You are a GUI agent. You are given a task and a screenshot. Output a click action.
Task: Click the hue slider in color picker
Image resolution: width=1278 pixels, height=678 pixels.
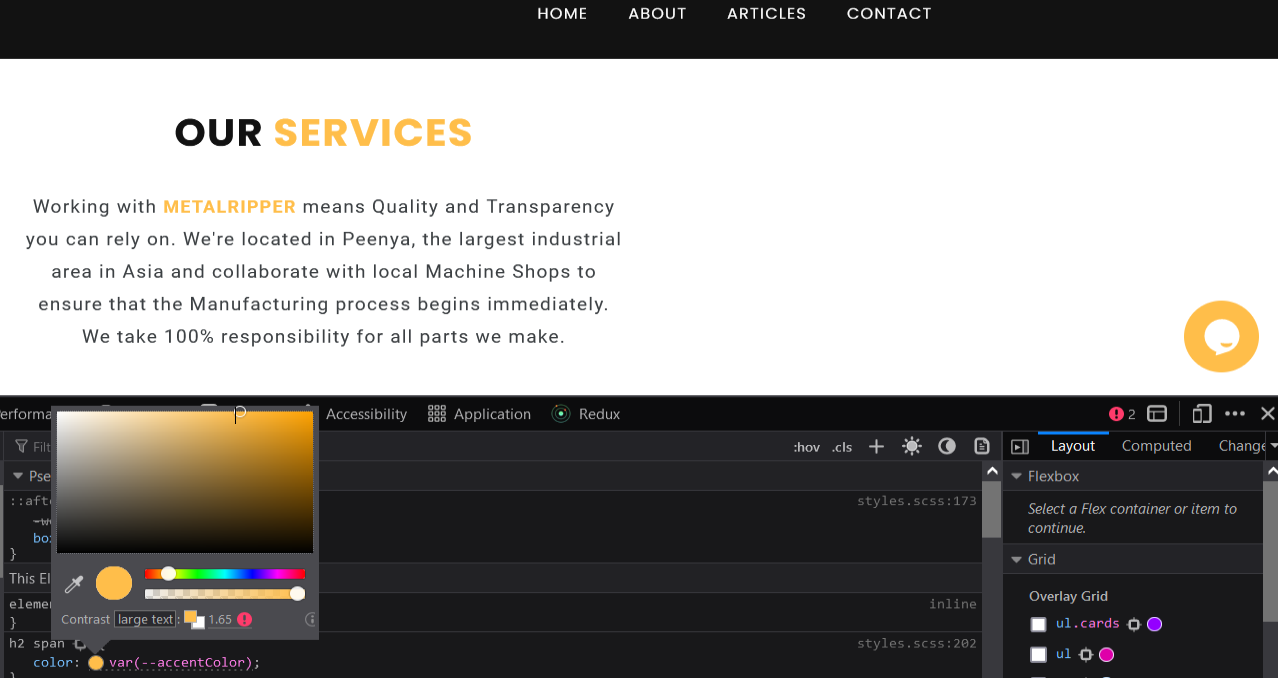pos(225,574)
